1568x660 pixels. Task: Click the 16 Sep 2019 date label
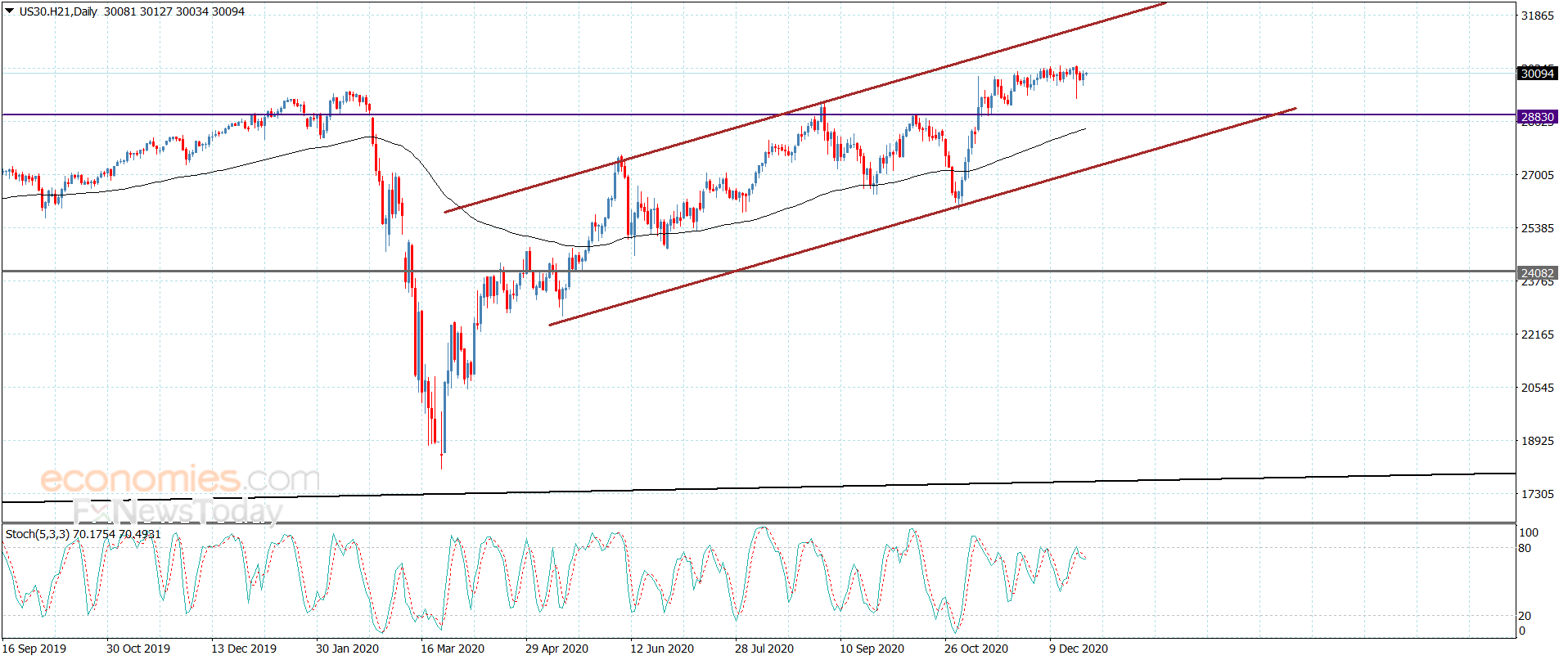(x=34, y=649)
